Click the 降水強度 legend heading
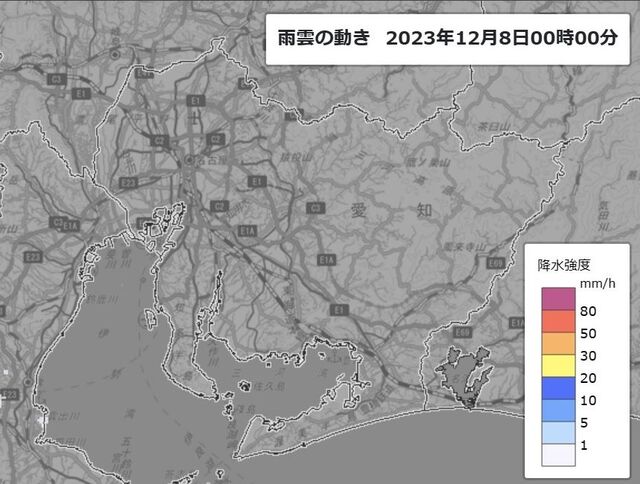Image resolution: width=640 pixels, height=484 pixels. (564, 265)
